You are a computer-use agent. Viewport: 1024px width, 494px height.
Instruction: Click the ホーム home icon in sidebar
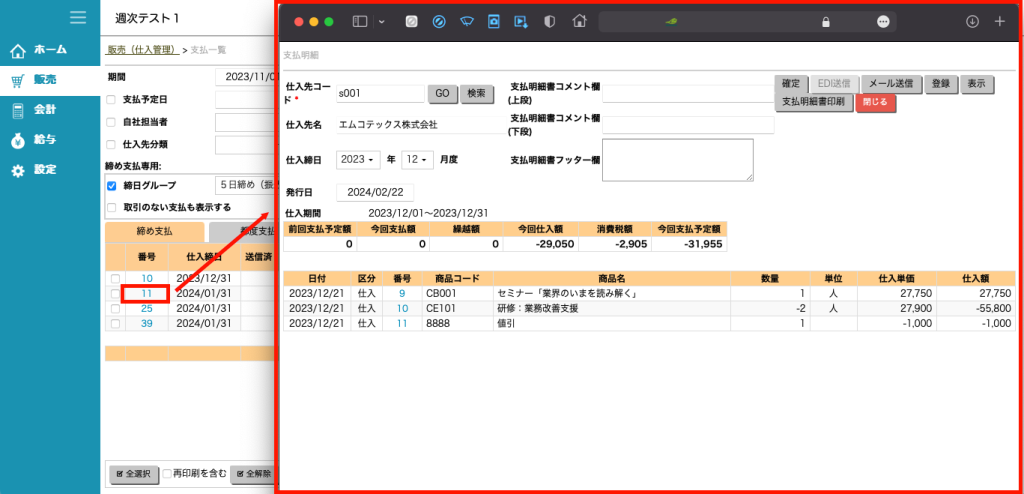click(18, 50)
